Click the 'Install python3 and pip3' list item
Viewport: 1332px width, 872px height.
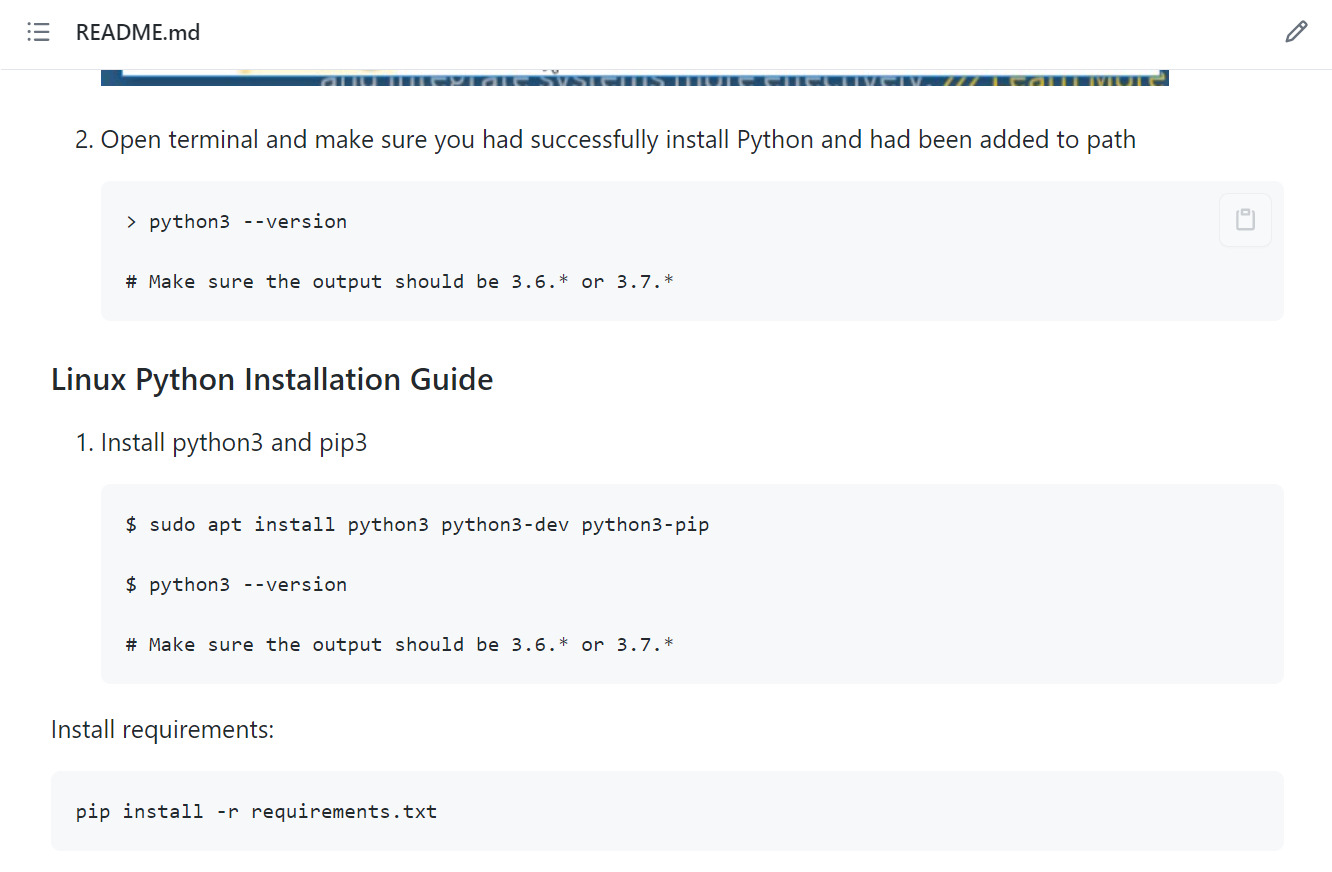click(x=234, y=443)
